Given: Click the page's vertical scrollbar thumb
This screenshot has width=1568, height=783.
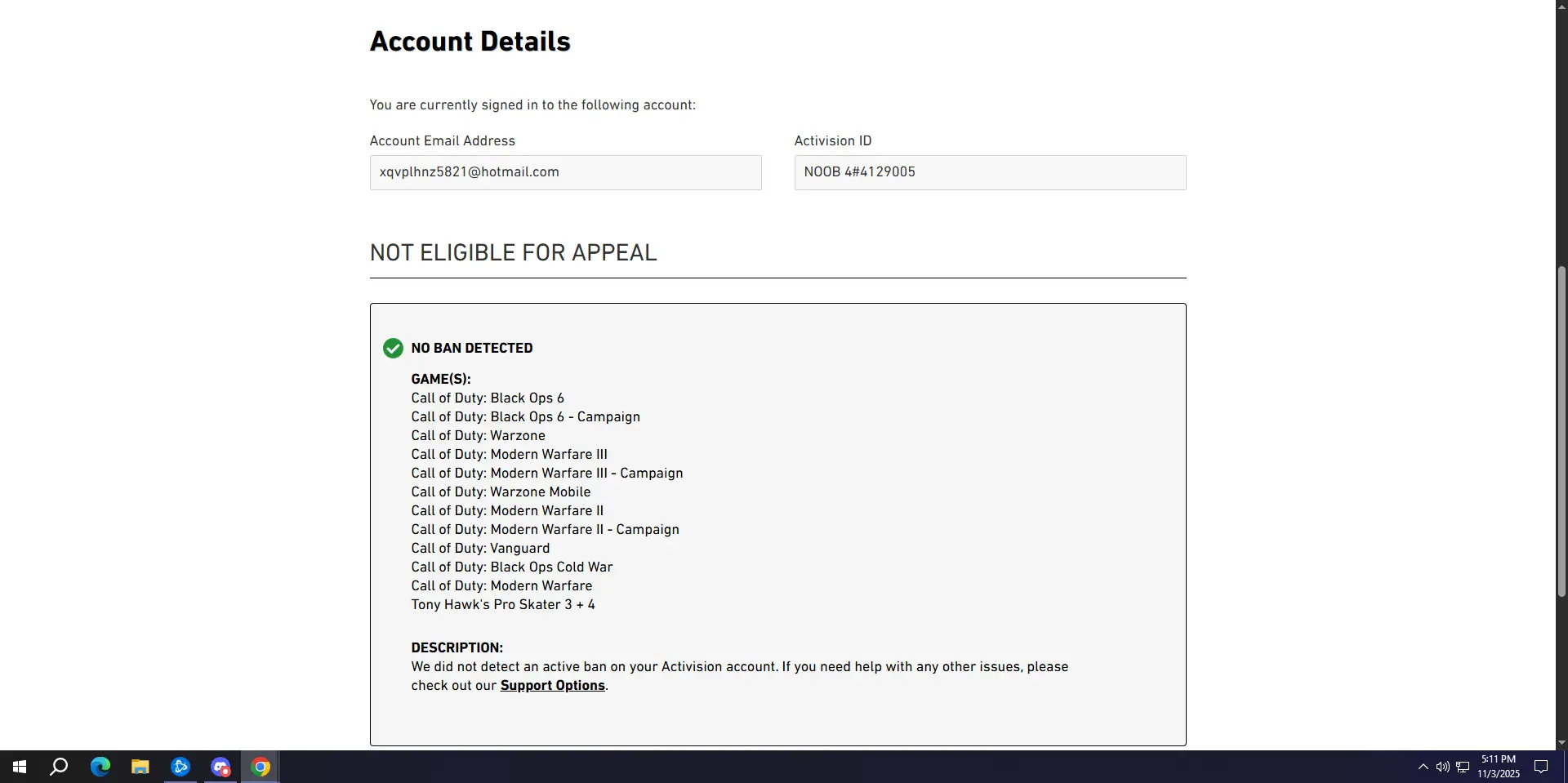Looking at the screenshot, I should [1561, 431].
